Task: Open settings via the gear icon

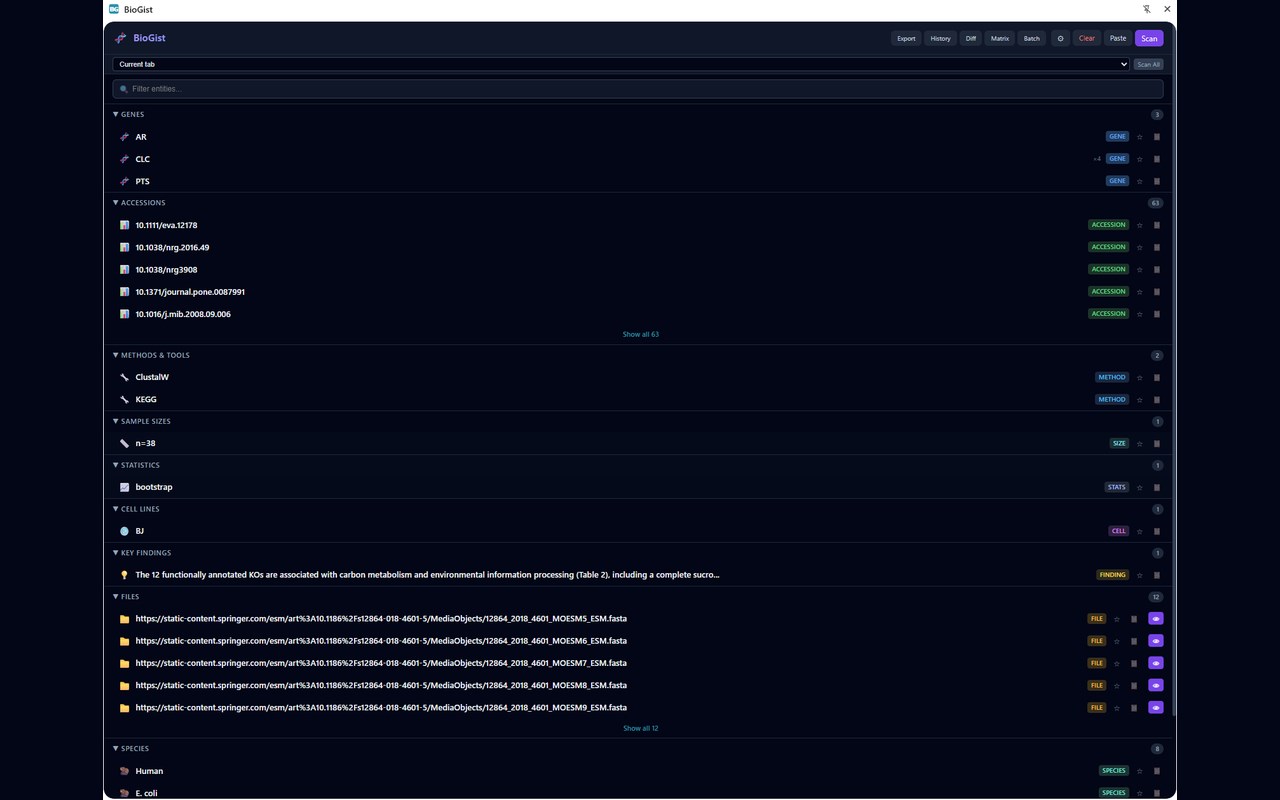Action: (1060, 38)
